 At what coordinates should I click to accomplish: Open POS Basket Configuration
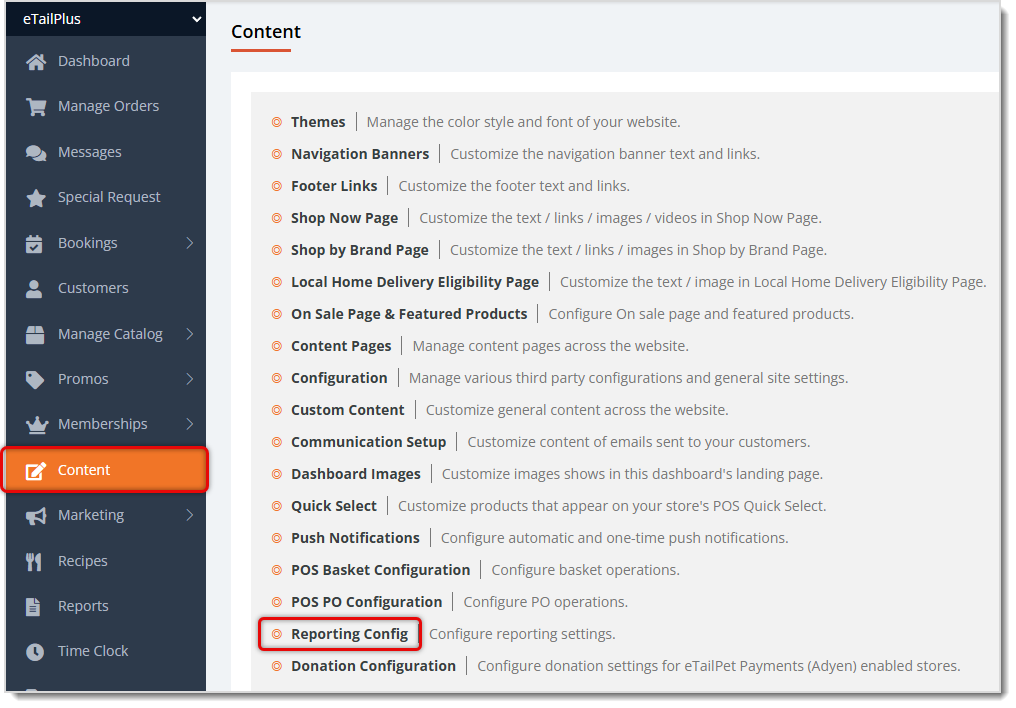click(380, 570)
